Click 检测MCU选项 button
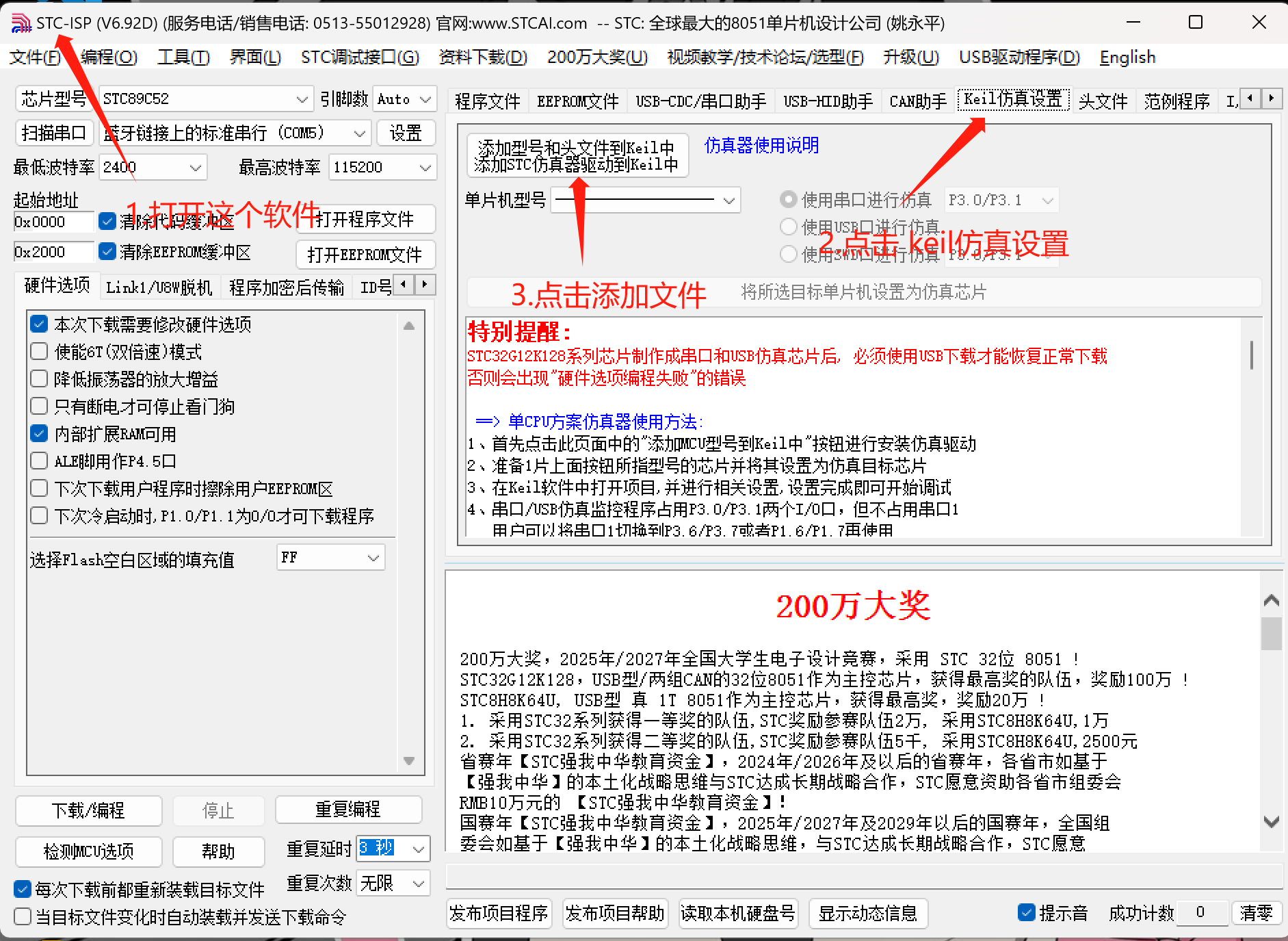 (88, 851)
